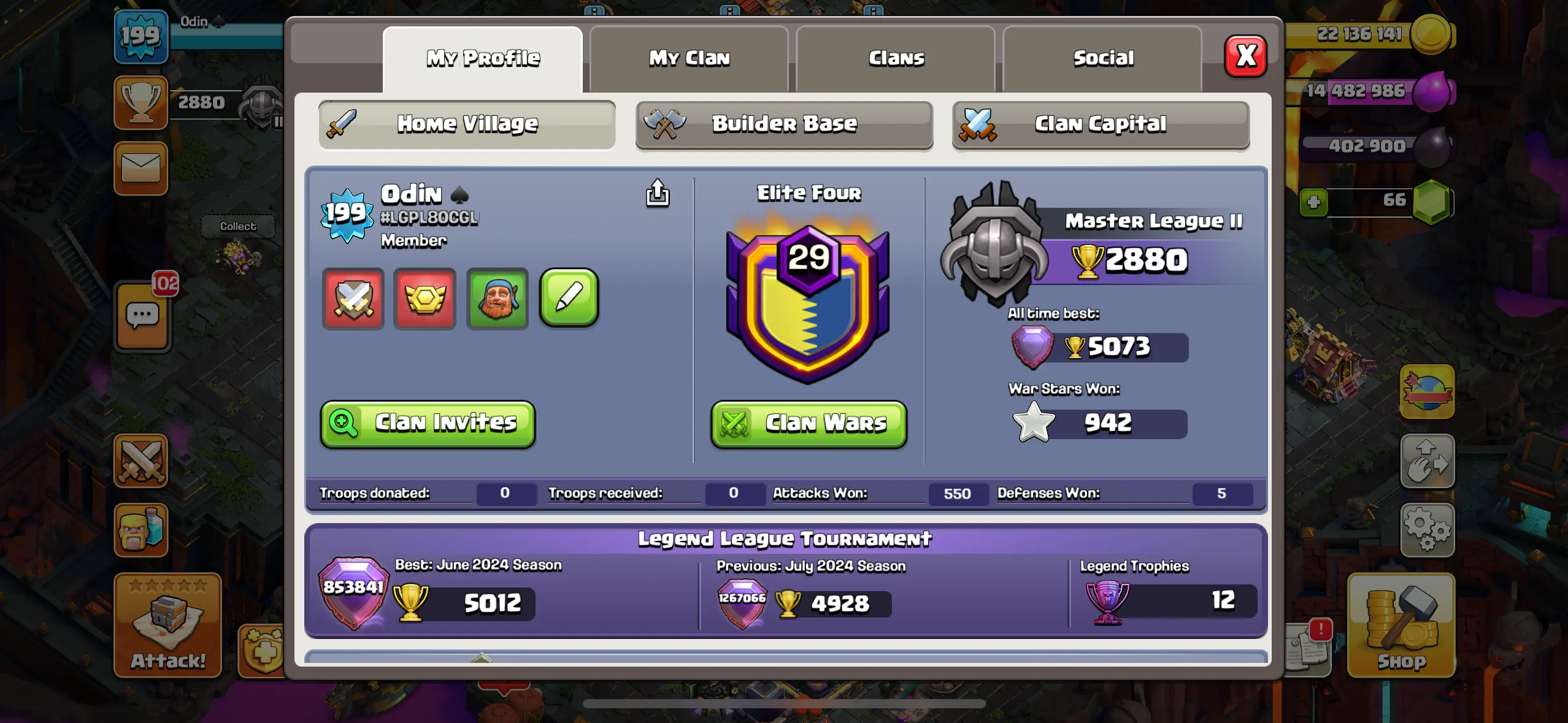Select the Builder Base profile view
This screenshot has height=723, width=1568.
pos(784,124)
